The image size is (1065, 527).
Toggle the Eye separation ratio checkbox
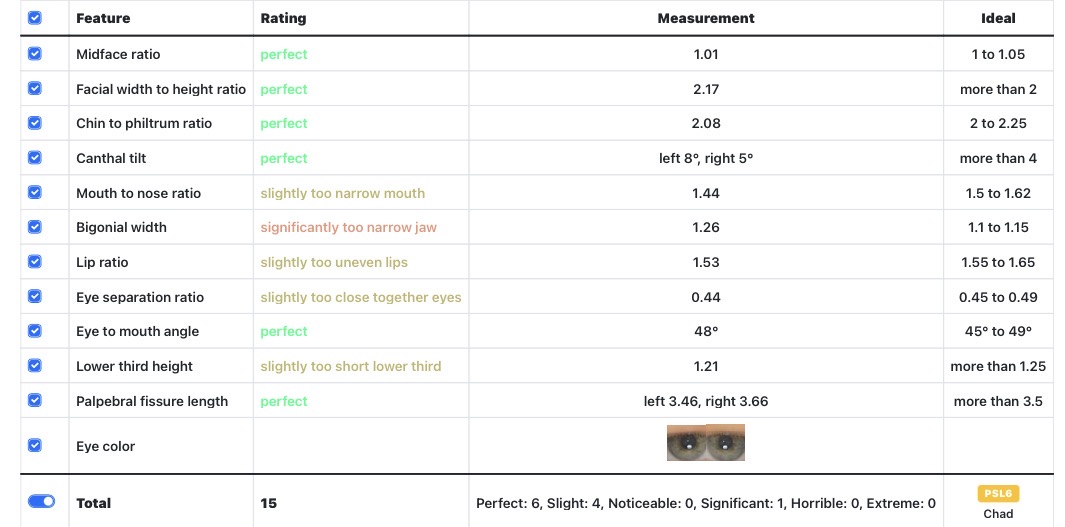click(x=35, y=296)
